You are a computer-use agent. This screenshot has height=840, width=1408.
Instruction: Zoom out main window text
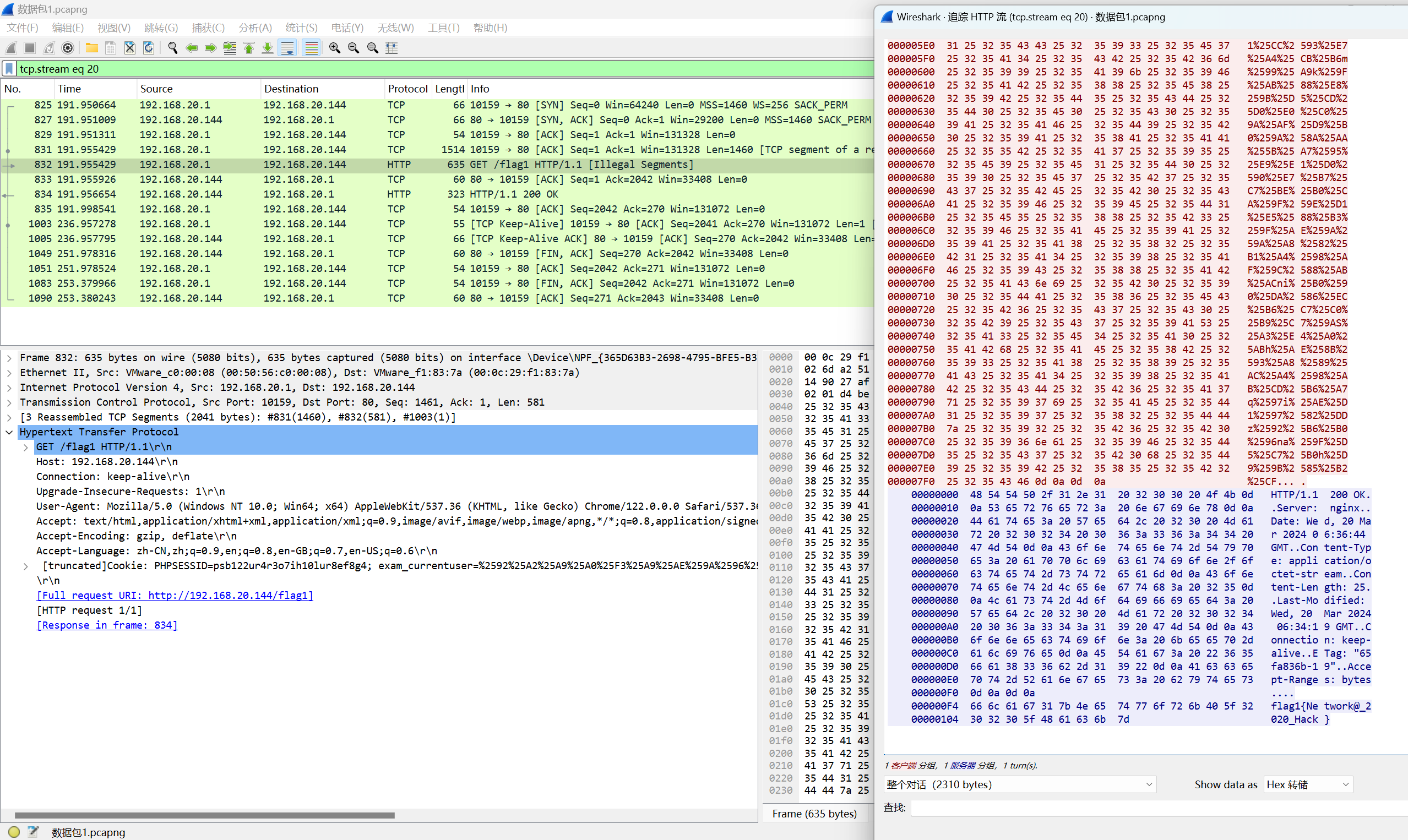click(354, 48)
